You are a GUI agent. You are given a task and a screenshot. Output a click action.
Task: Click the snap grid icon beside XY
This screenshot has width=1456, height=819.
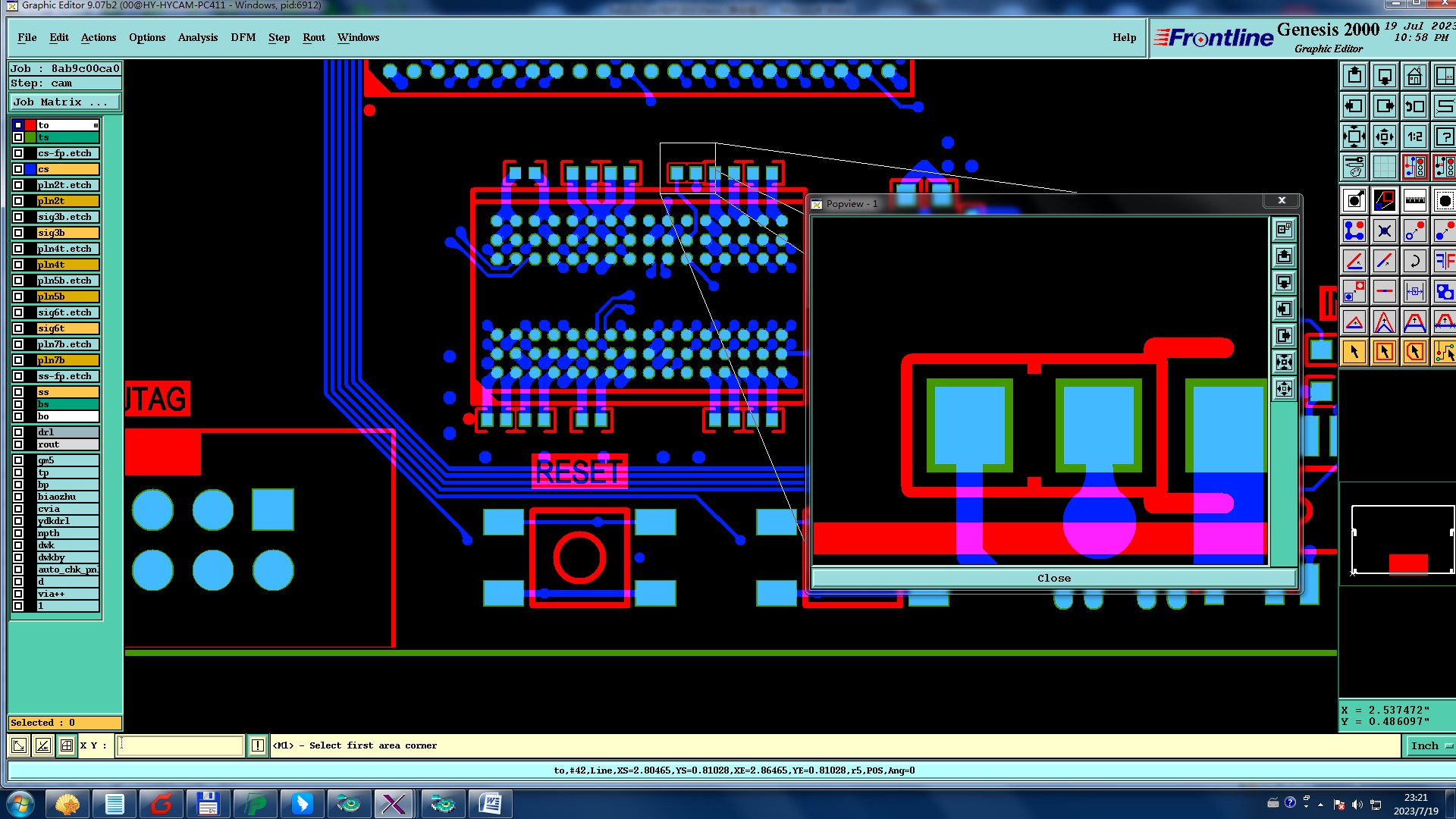coord(67,745)
